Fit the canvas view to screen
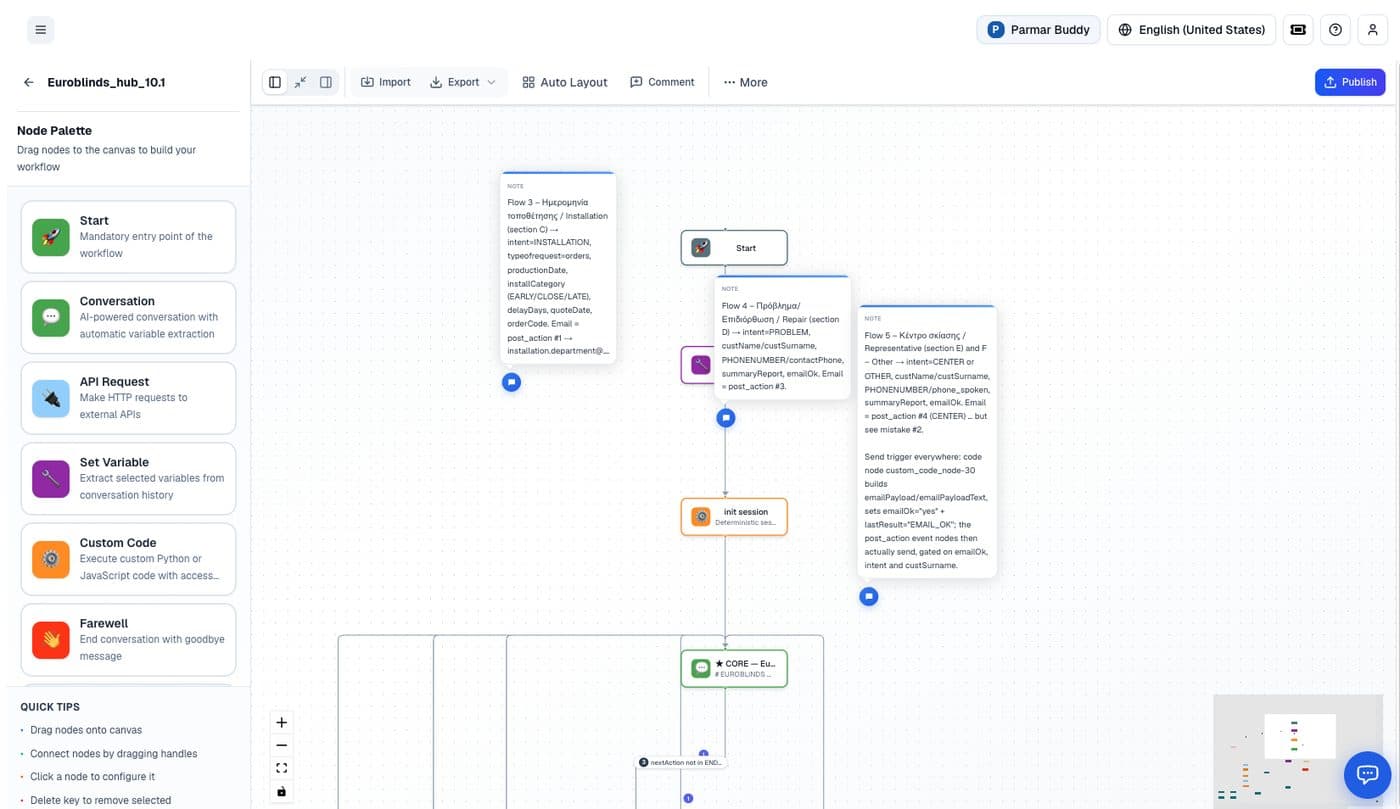 (x=281, y=768)
